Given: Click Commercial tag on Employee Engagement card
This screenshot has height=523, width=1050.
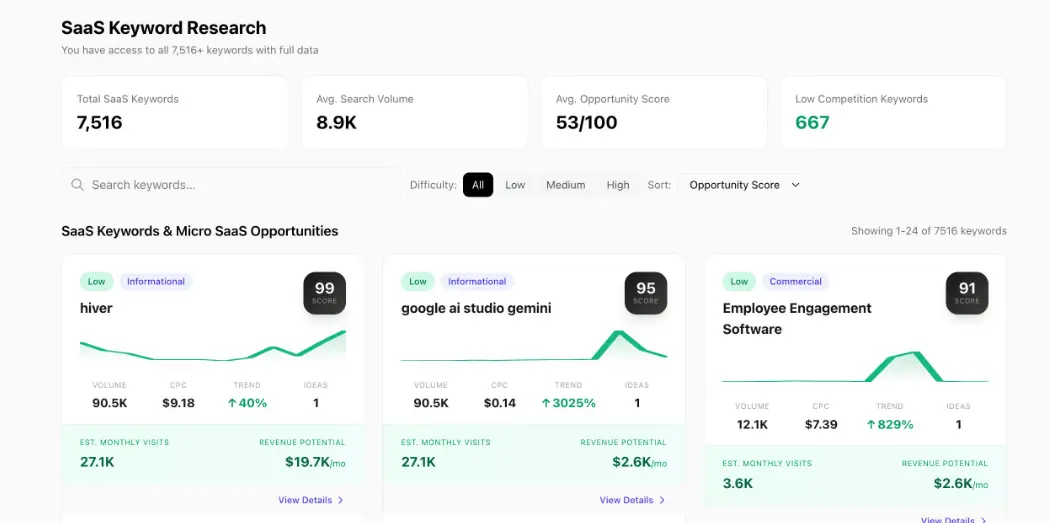Looking at the screenshot, I should [x=796, y=281].
